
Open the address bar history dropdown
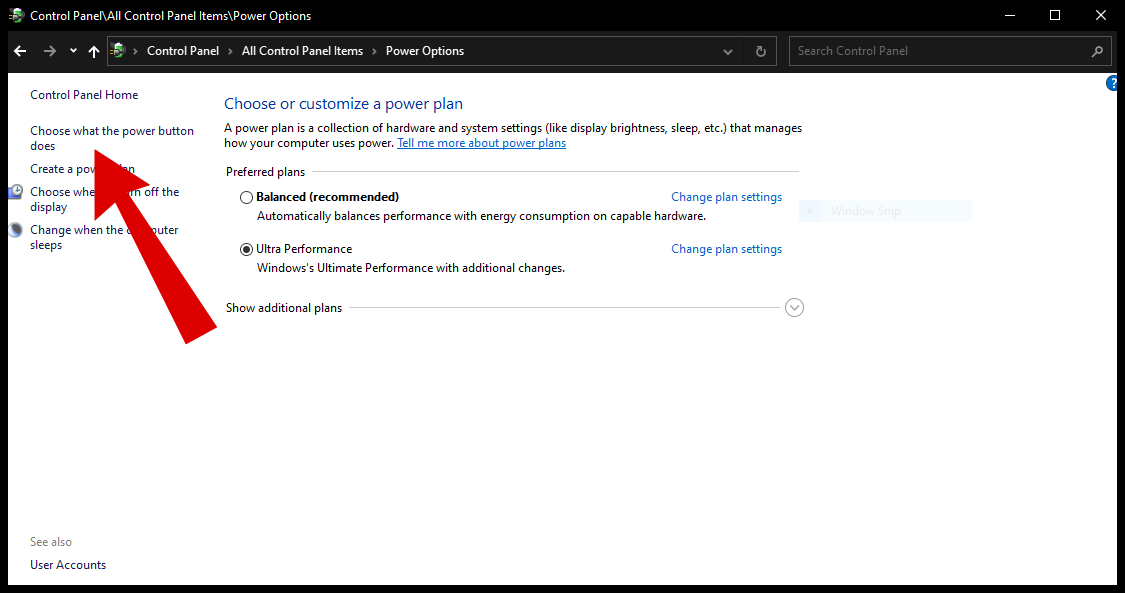point(728,51)
